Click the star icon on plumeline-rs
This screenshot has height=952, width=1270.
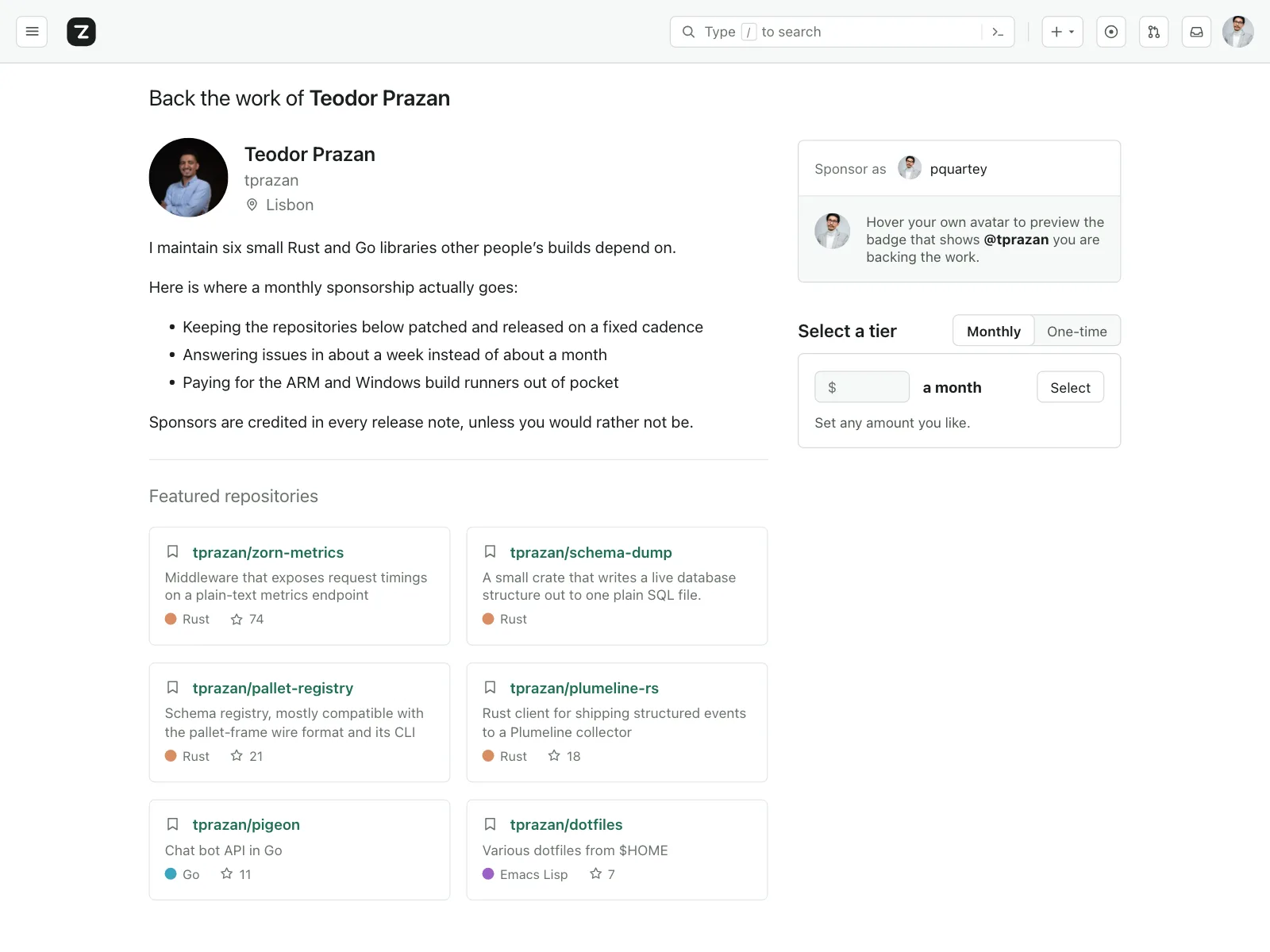pos(554,756)
